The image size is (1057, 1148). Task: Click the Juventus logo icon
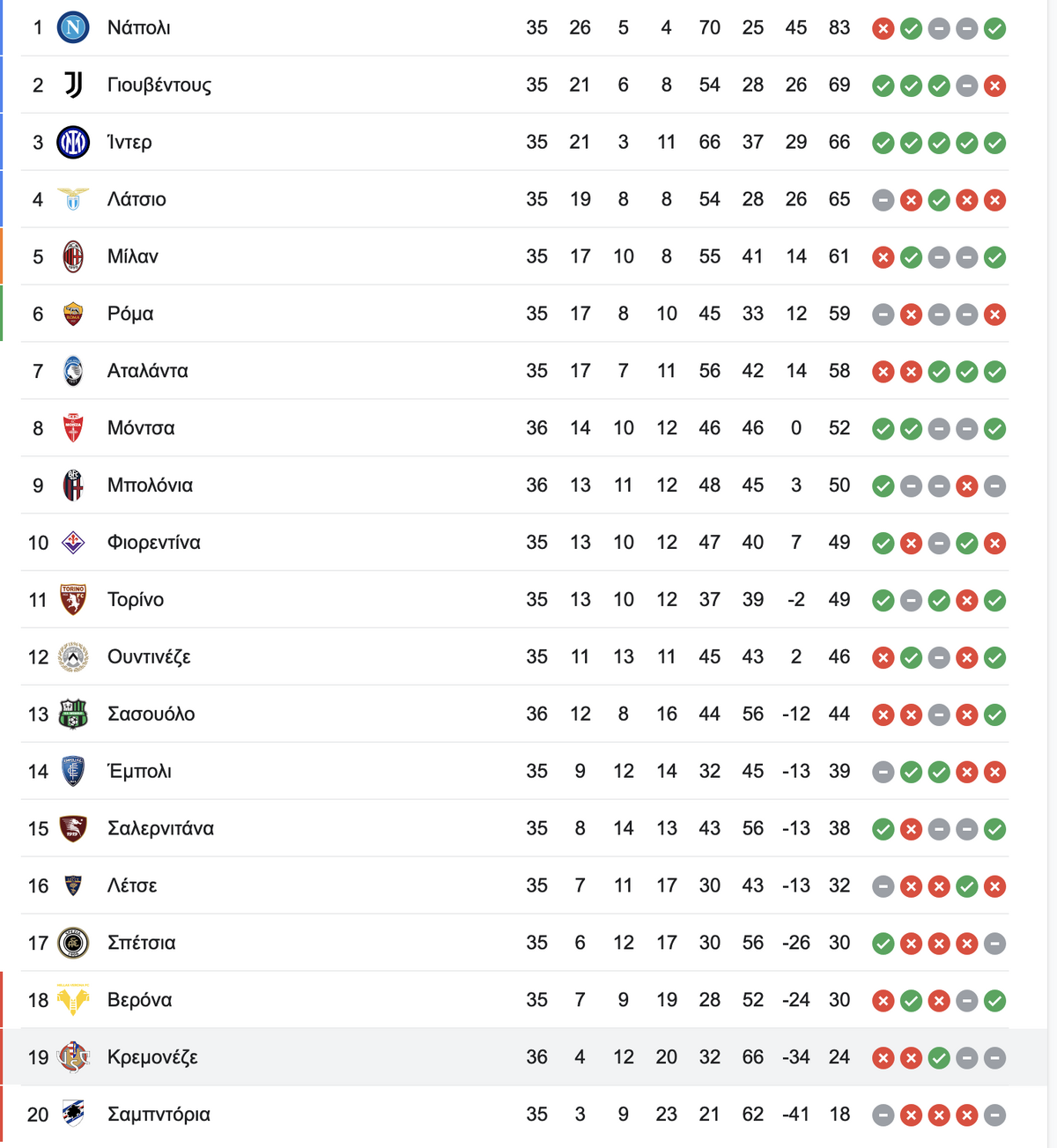tap(73, 85)
